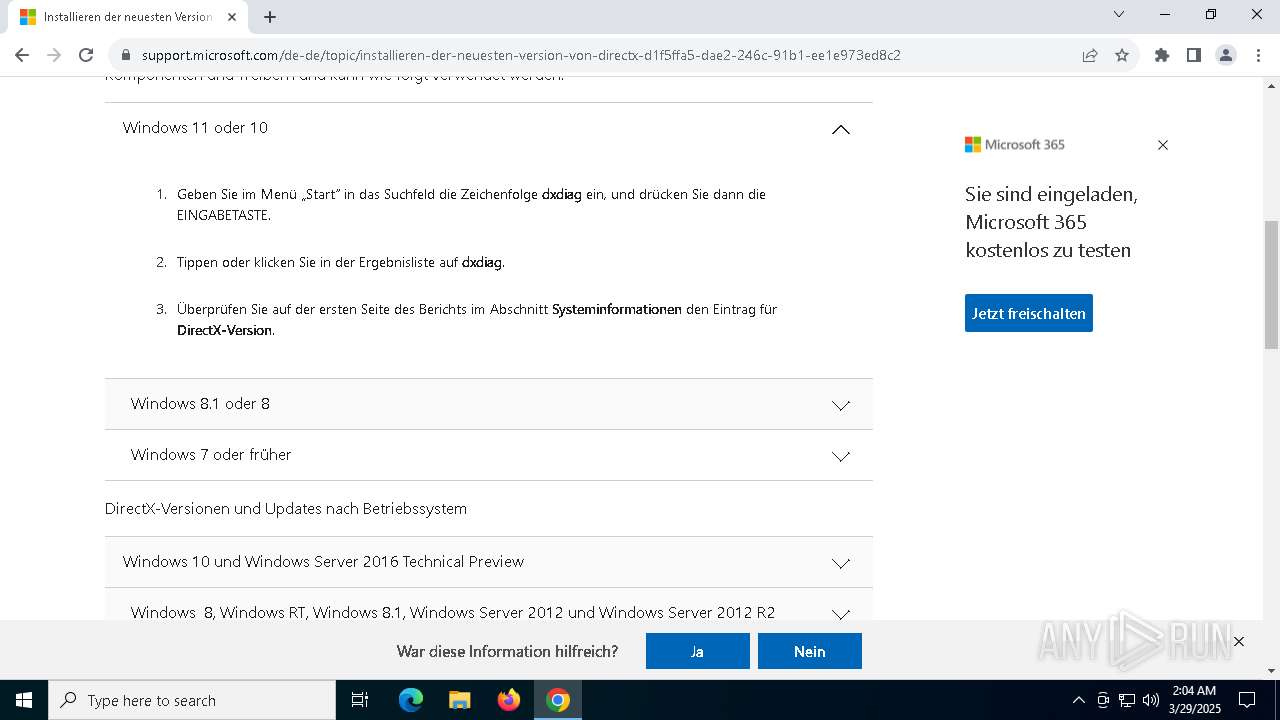Show hidden system tray icons

(1078, 700)
